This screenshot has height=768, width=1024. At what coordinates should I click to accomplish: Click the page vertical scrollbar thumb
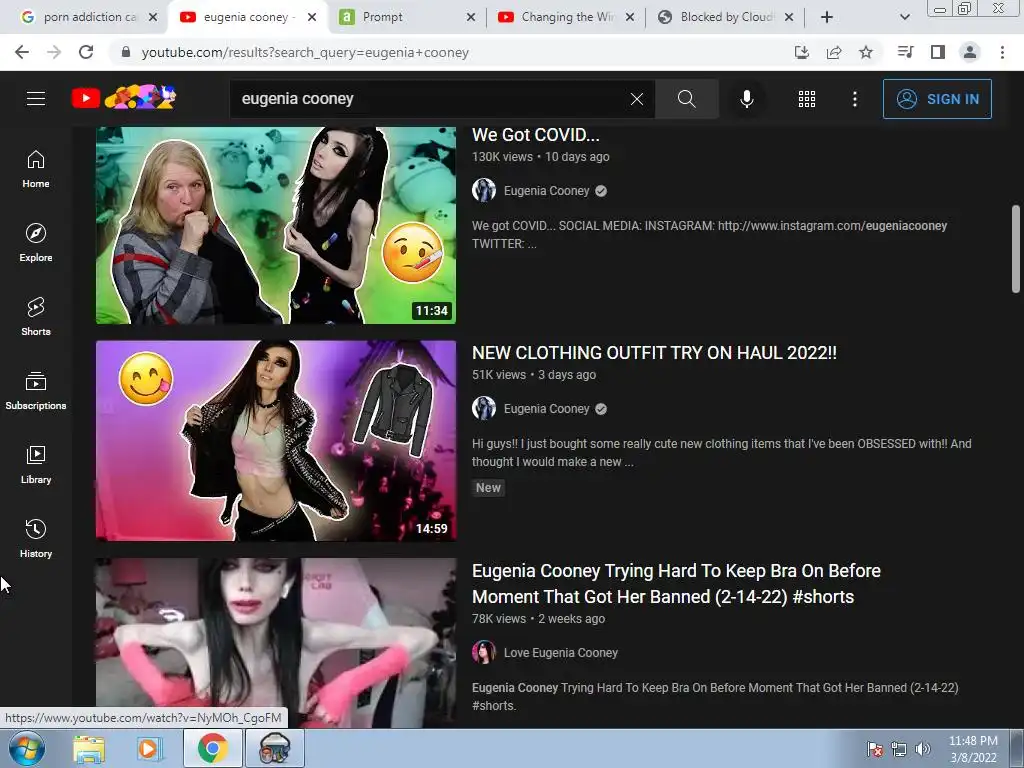pyautogui.click(x=1016, y=249)
